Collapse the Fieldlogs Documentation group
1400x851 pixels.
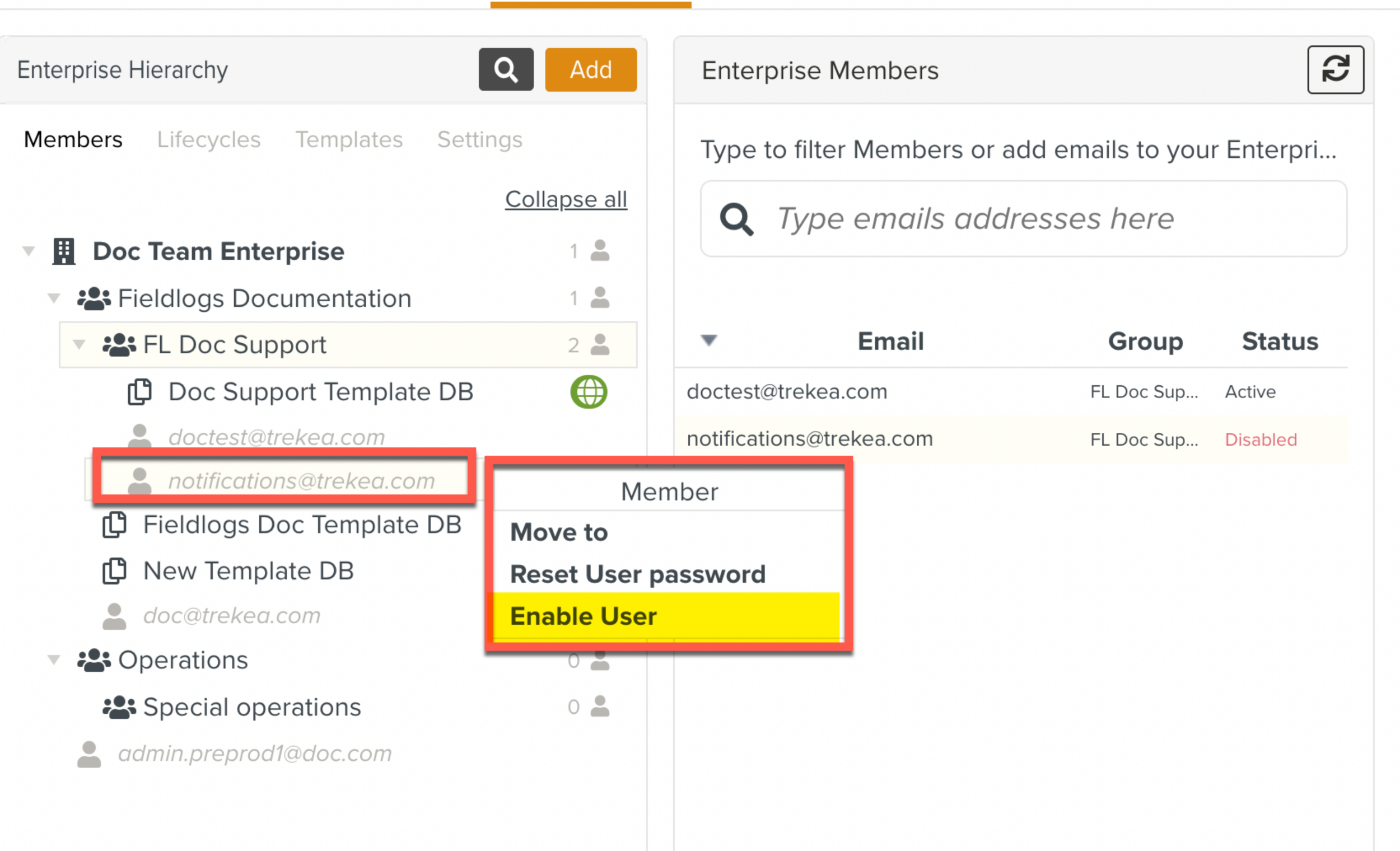pyautogui.click(x=54, y=298)
